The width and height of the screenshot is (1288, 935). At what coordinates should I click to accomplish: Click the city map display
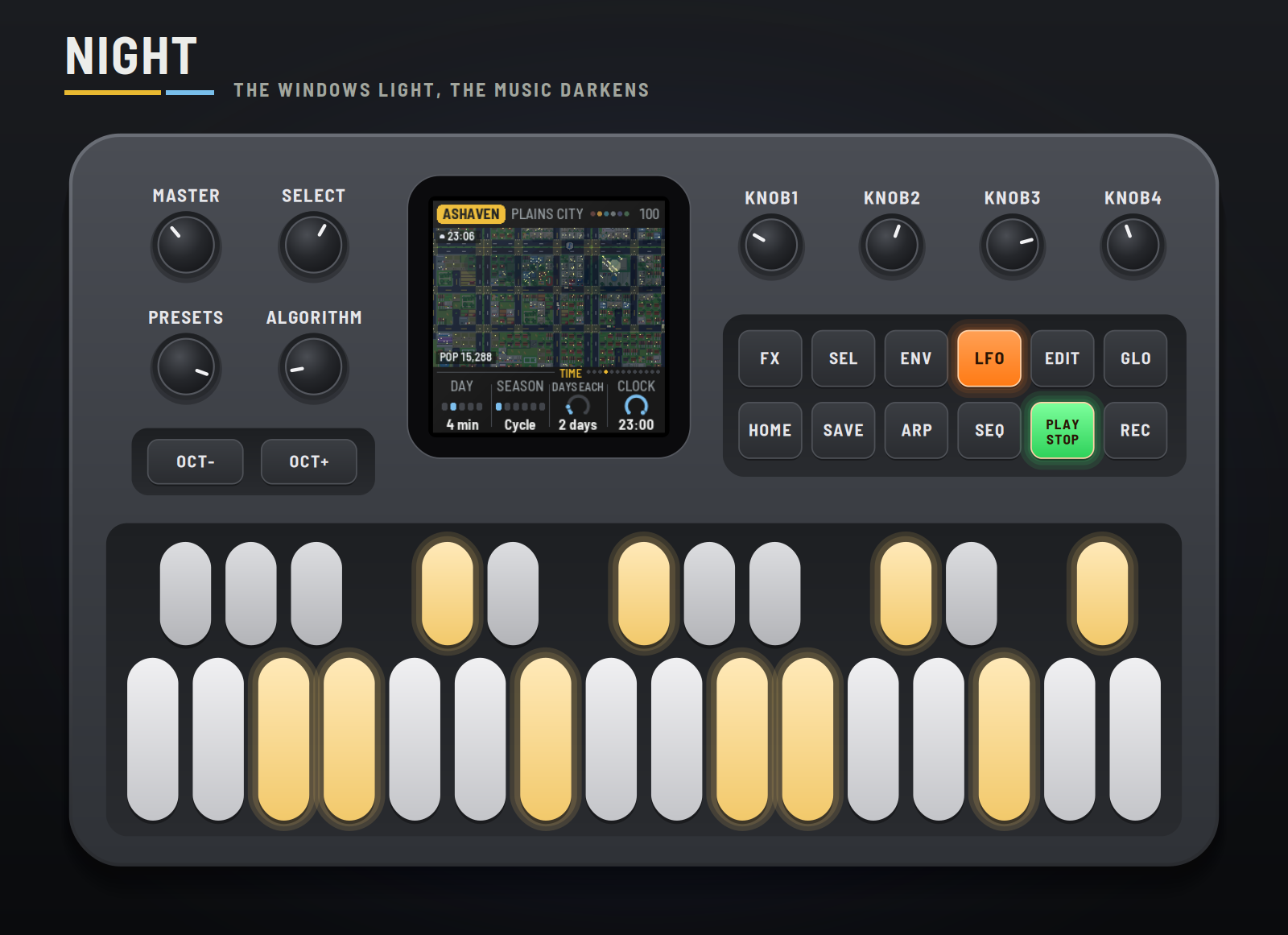coord(549,297)
